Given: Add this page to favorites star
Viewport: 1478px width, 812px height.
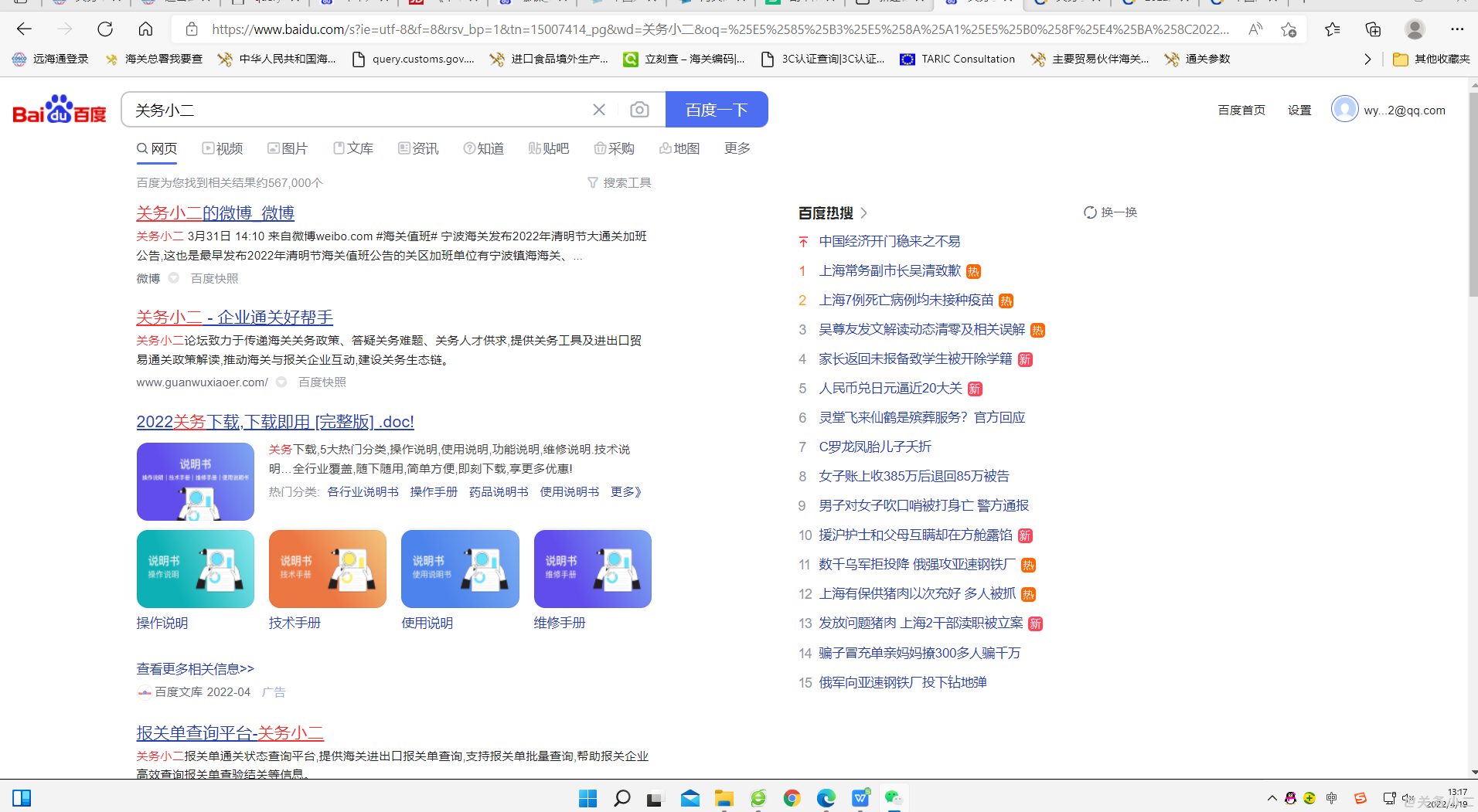Looking at the screenshot, I should (x=1288, y=29).
